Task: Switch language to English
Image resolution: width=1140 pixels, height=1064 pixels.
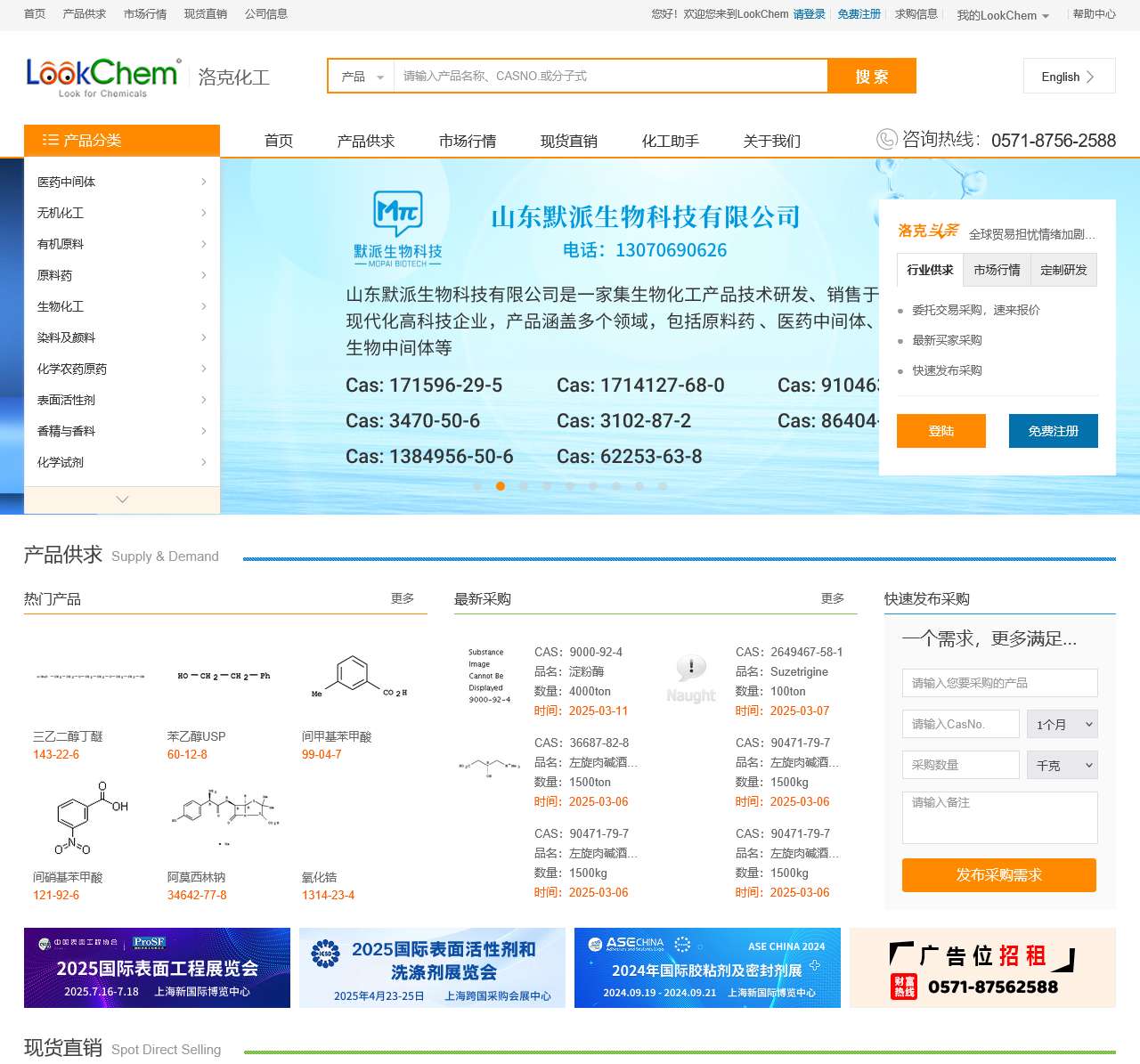Action: (1069, 77)
